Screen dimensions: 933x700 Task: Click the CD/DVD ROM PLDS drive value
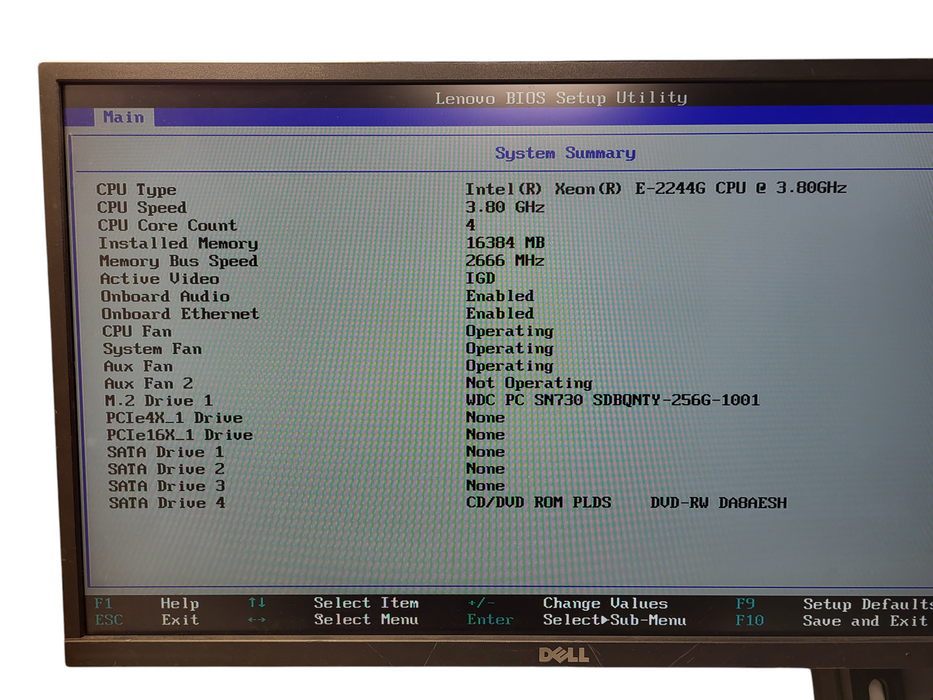[626, 503]
